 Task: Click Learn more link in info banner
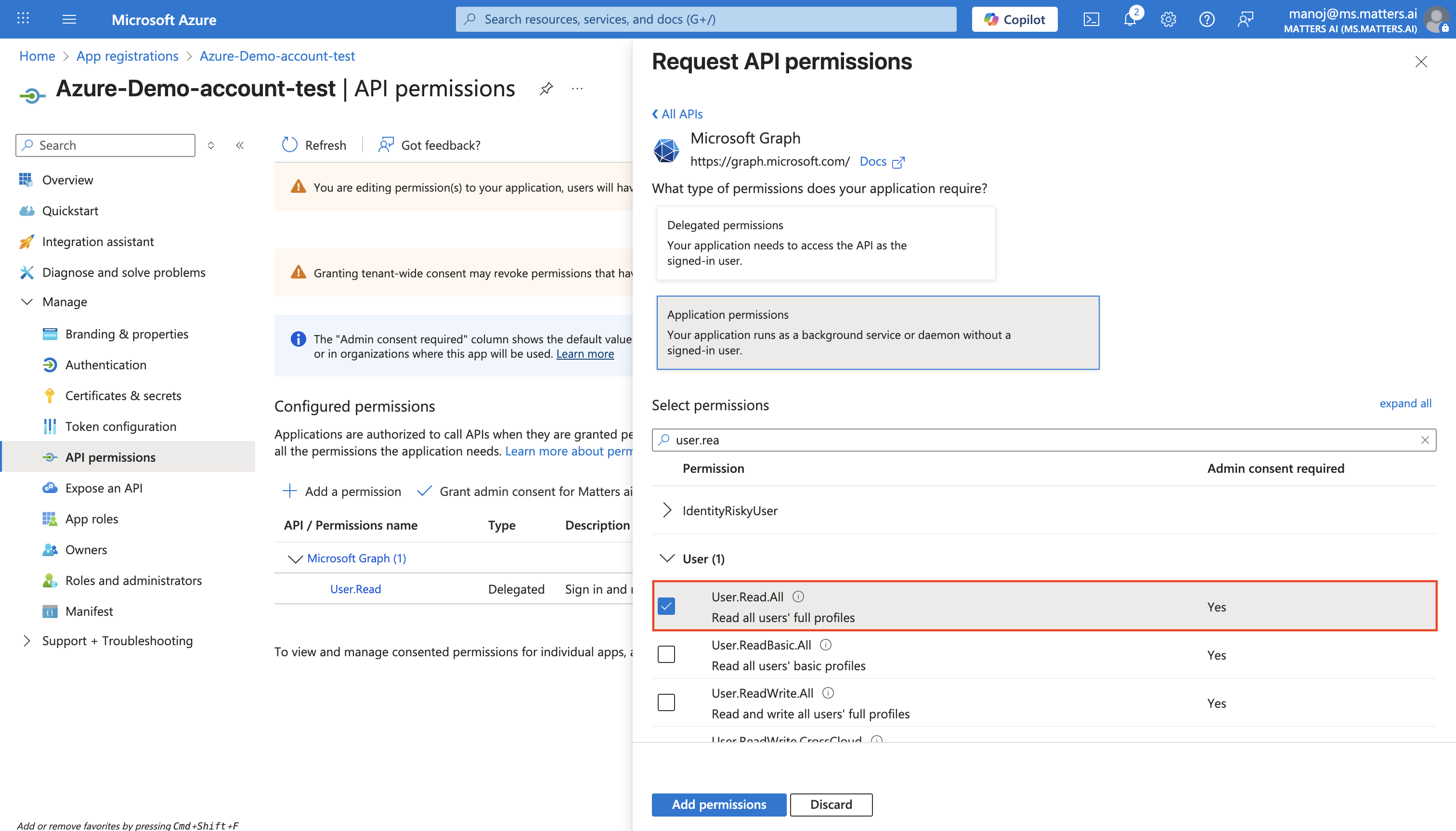585,354
